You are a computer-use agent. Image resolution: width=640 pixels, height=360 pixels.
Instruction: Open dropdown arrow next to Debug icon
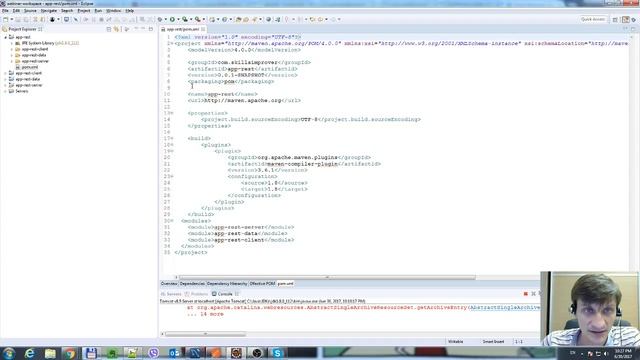[165, 19]
